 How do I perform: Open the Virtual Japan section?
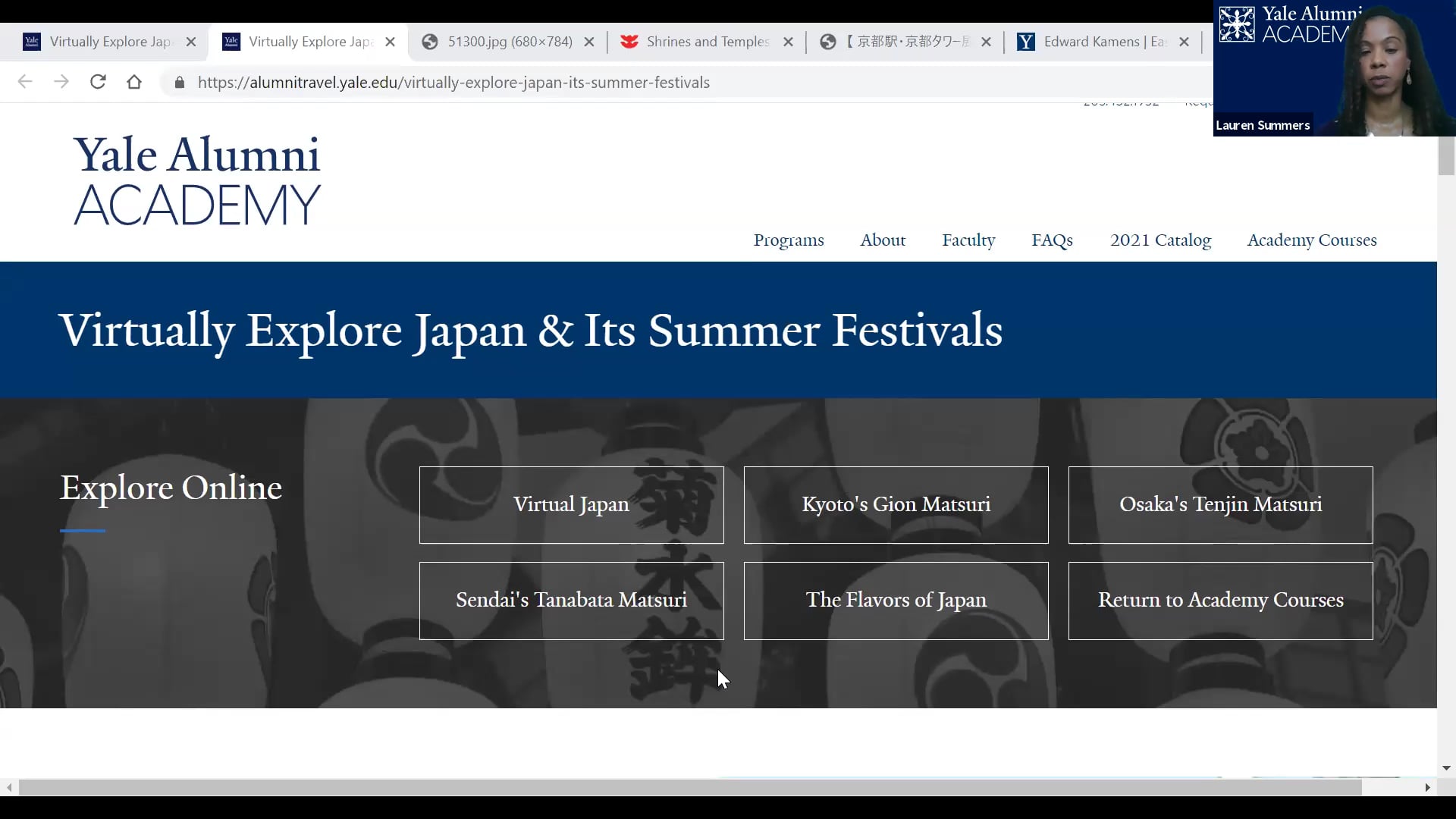[x=571, y=504]
